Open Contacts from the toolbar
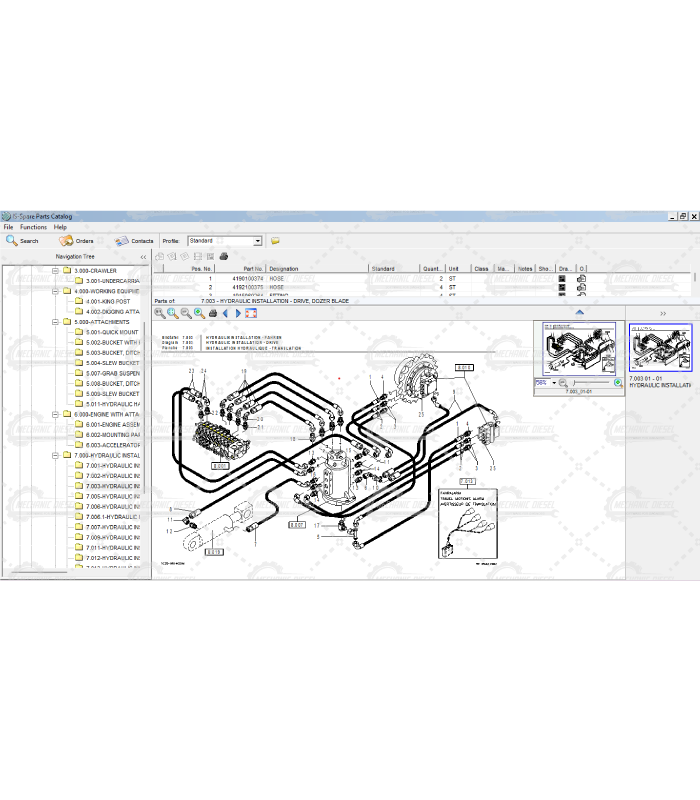Screen dimensions: 700x800 [135, 241]
